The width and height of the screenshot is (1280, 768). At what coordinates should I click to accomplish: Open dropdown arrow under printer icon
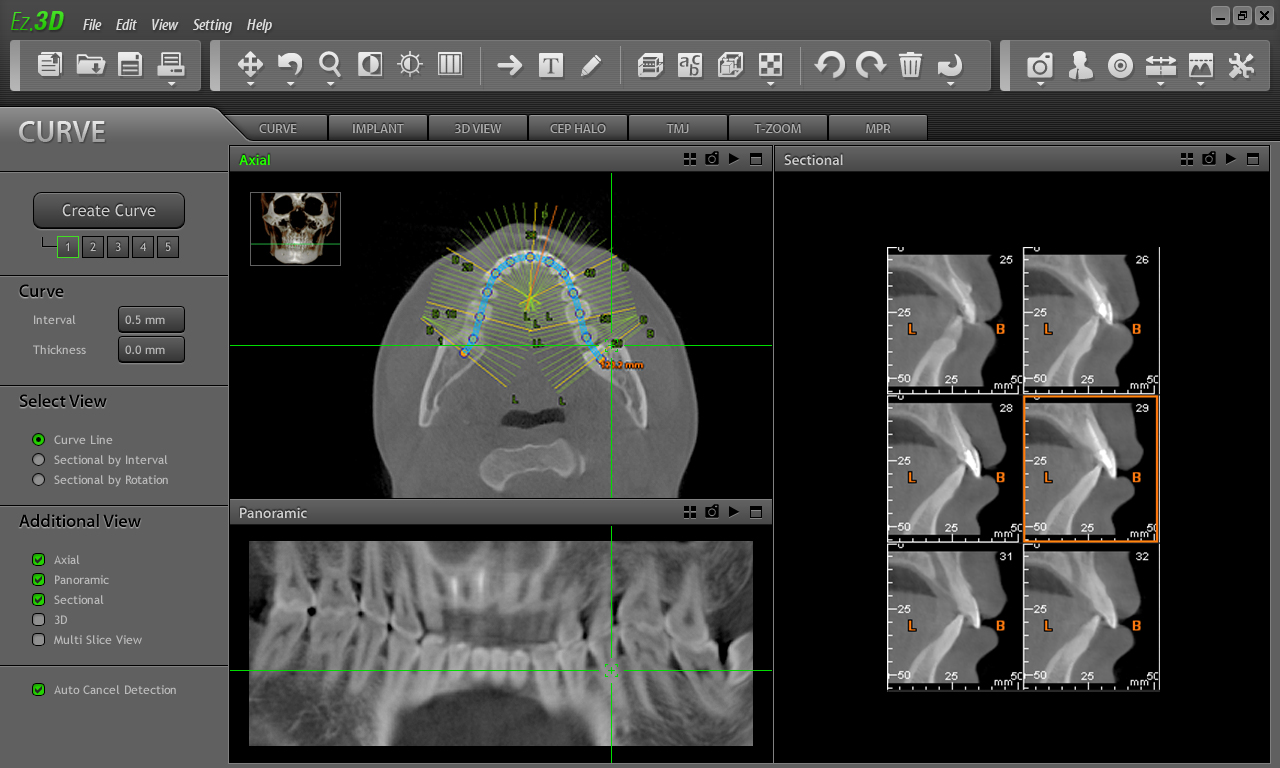(x=171, y=85)
